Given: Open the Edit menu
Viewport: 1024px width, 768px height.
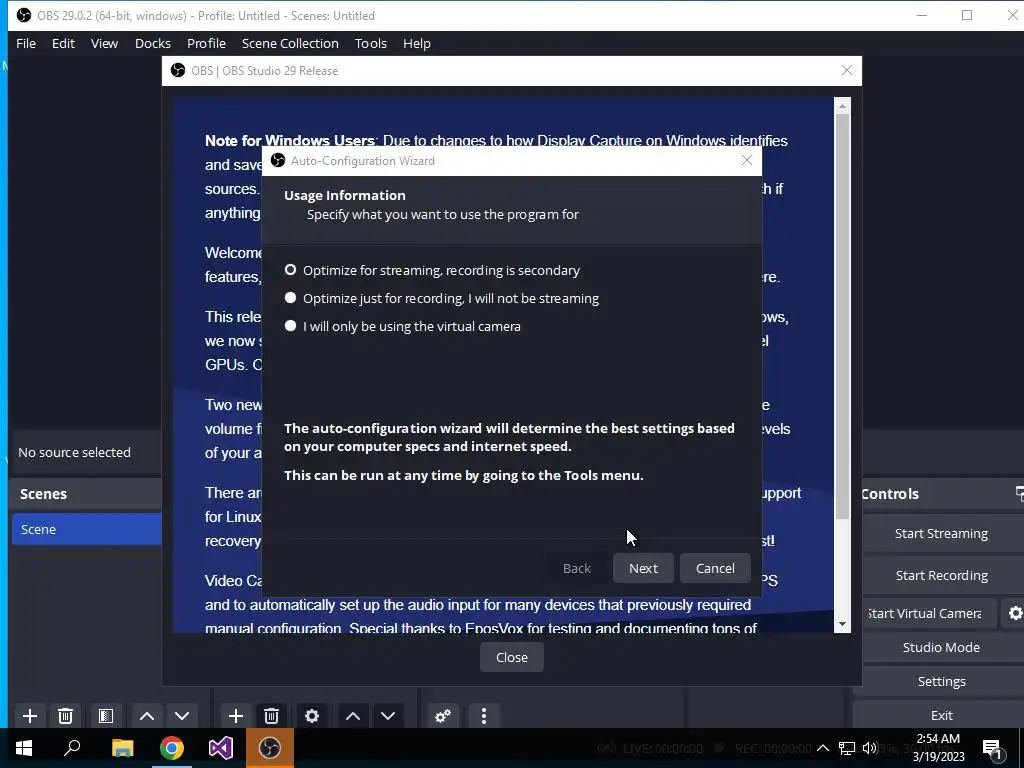Looking at the screenshot, I should [x=63, y=43].
